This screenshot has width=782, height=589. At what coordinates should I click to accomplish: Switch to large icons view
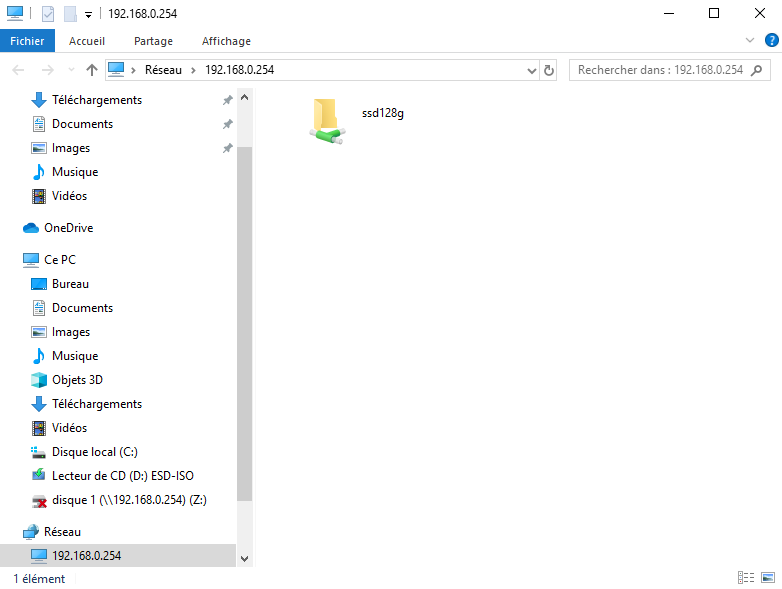click(x=767, y=578)
